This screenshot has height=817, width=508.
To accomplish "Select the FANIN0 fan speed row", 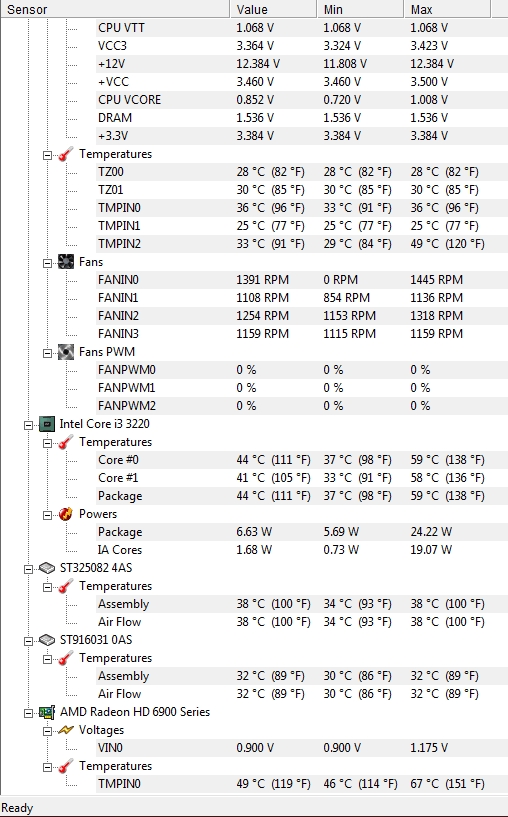I will click(x=302, y=280).
